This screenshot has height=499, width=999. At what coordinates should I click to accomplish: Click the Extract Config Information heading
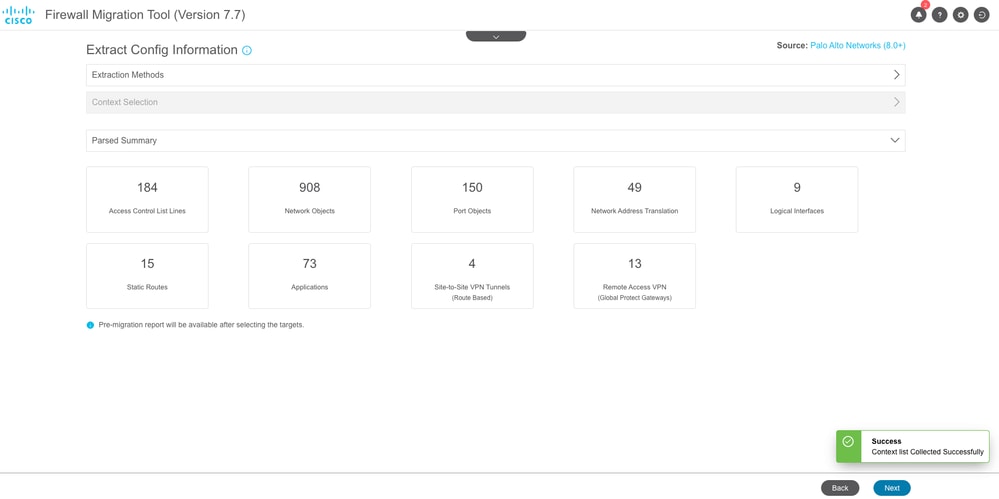point(162,50)
